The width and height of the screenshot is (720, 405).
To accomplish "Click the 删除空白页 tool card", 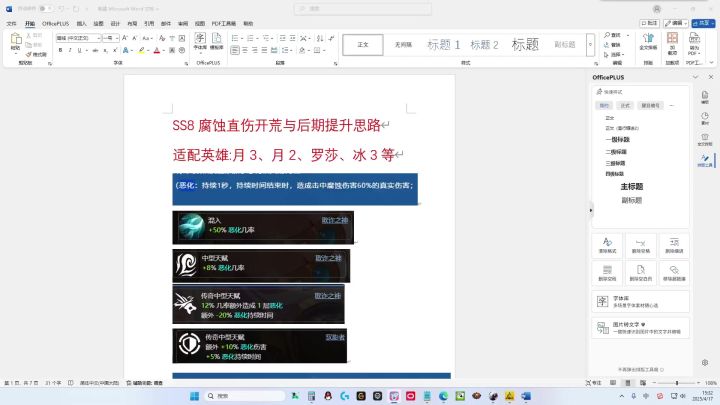I will tap(641, 273).
